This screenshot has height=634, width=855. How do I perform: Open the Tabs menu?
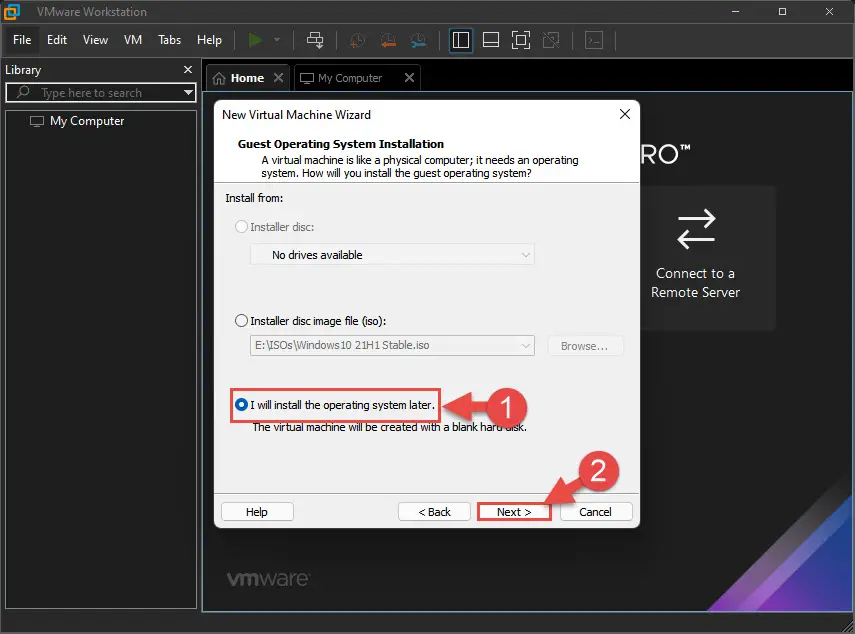[170, 40]
